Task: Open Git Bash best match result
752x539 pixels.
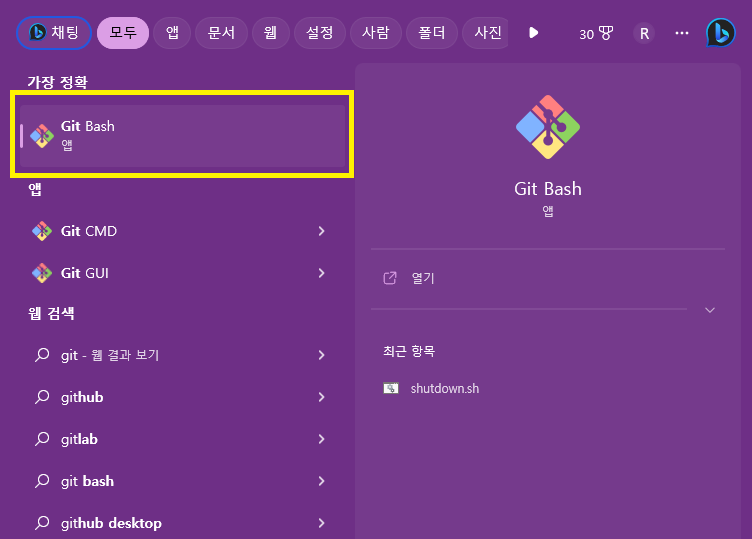Action: 182,136
